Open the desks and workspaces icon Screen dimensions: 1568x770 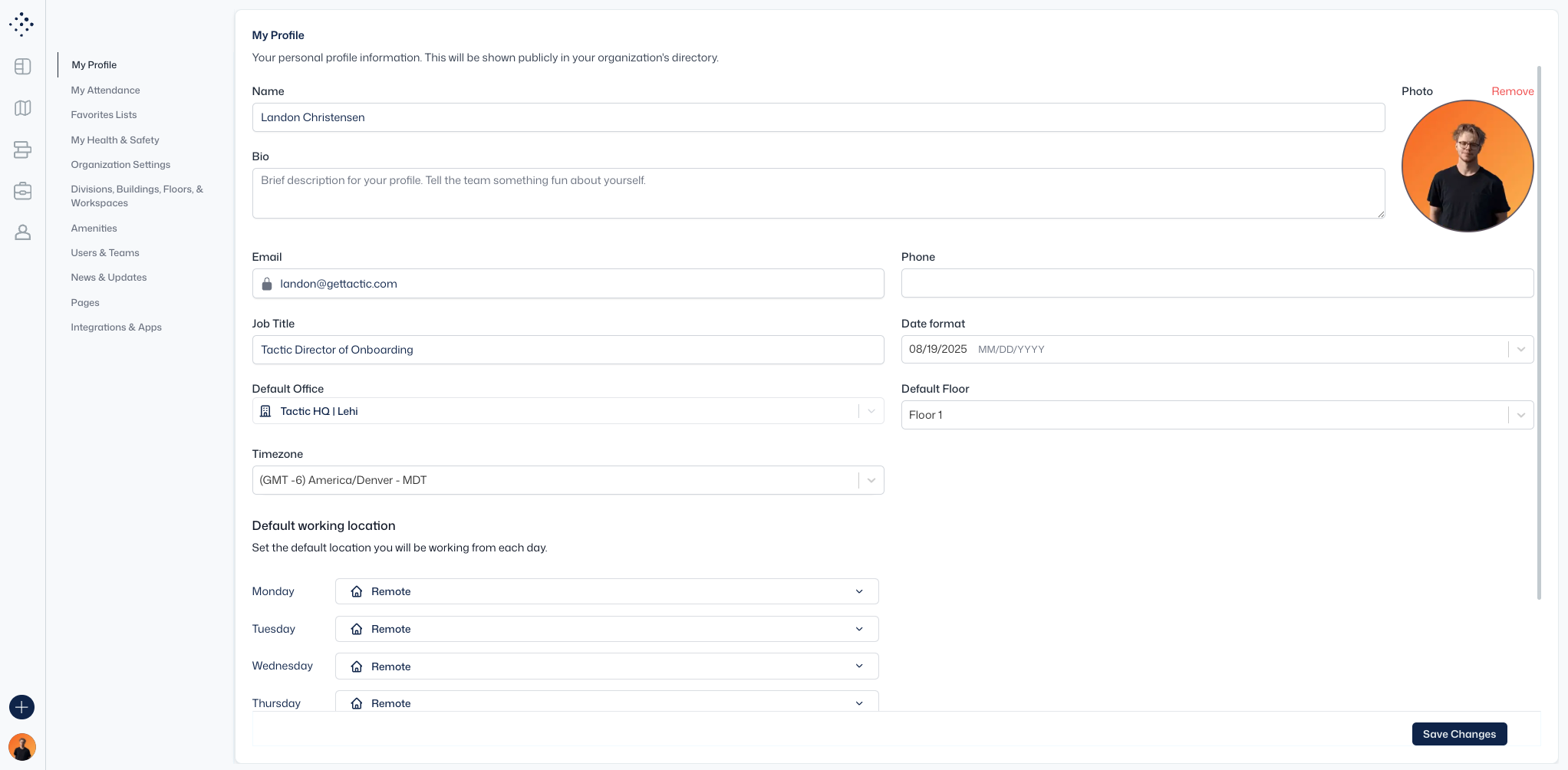[x=21, y=150]
